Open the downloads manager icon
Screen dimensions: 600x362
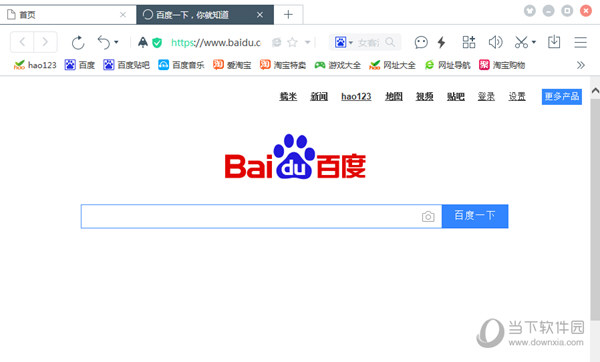coord(554,42)
